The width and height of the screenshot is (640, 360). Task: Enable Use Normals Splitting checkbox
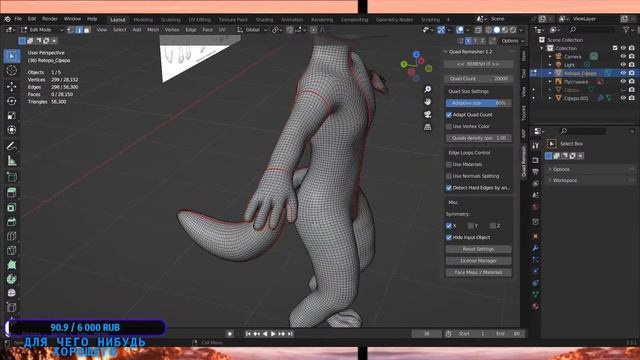click(449, 176)
